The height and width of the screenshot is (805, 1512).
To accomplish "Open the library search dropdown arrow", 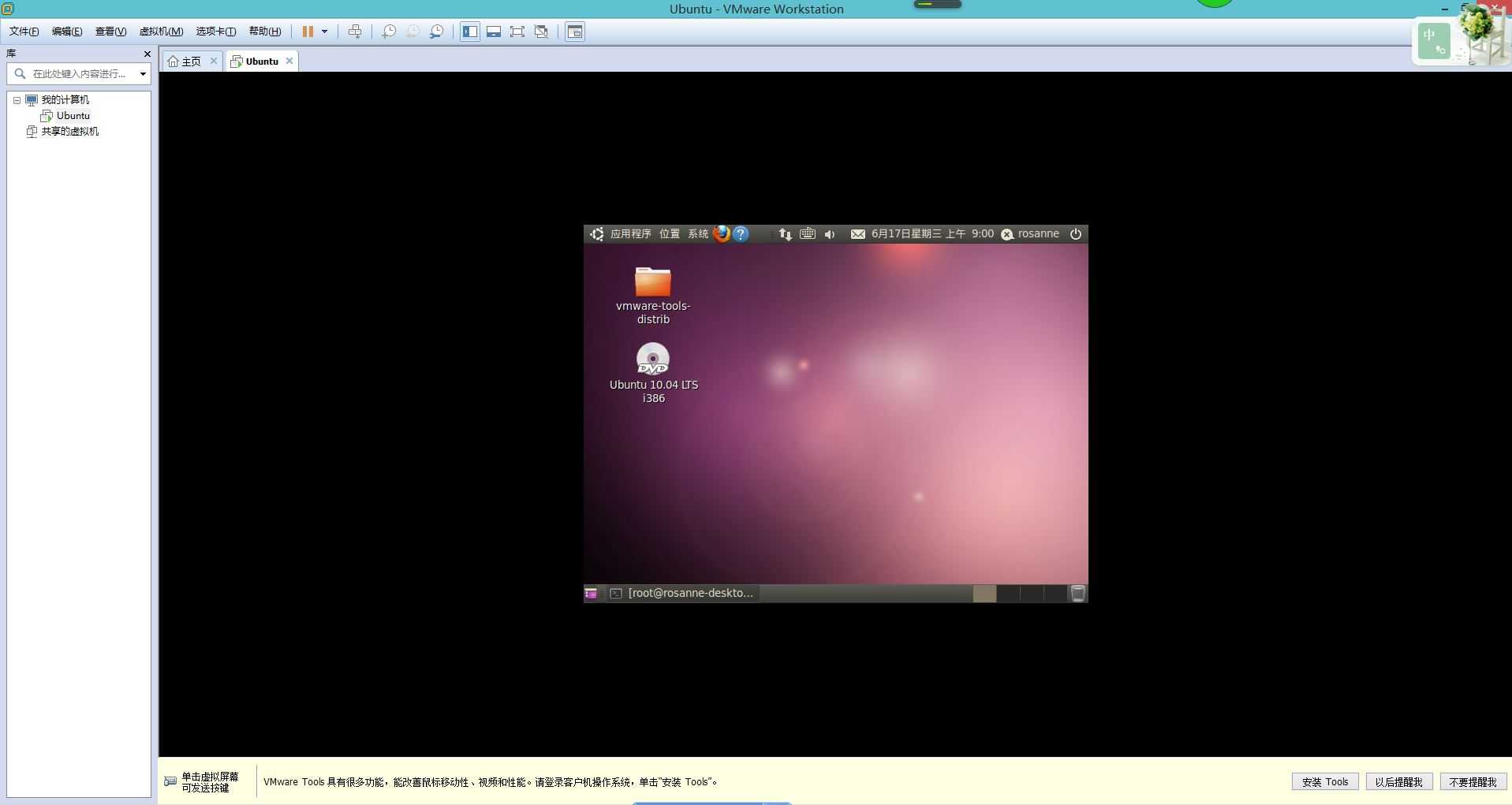I will point(143,73).
